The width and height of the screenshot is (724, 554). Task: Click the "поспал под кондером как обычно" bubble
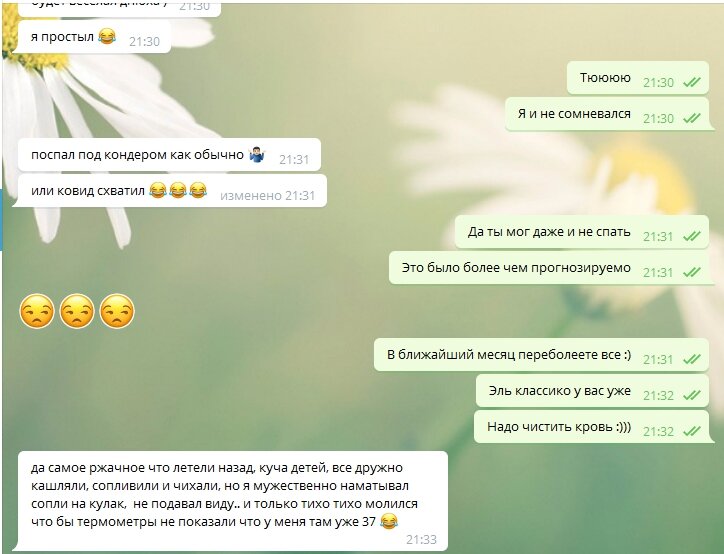pyautogui.click(x=169, y=154)
